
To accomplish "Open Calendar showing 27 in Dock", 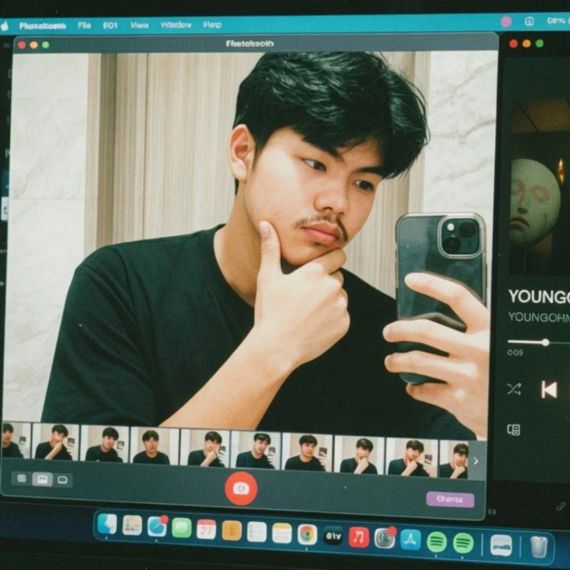I will click(206, 529).
